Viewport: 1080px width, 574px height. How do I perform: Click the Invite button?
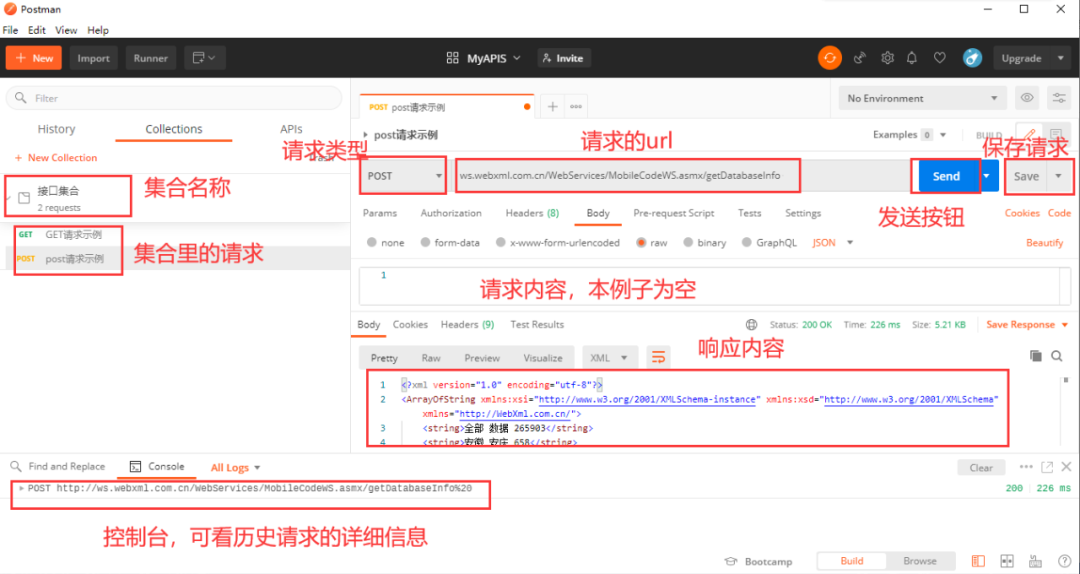coord(564,59)
